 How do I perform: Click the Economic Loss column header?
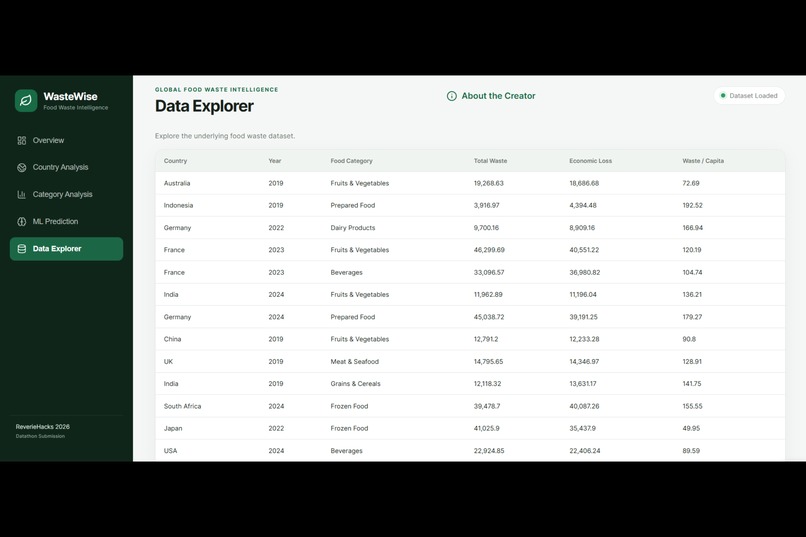pos(590,161)
